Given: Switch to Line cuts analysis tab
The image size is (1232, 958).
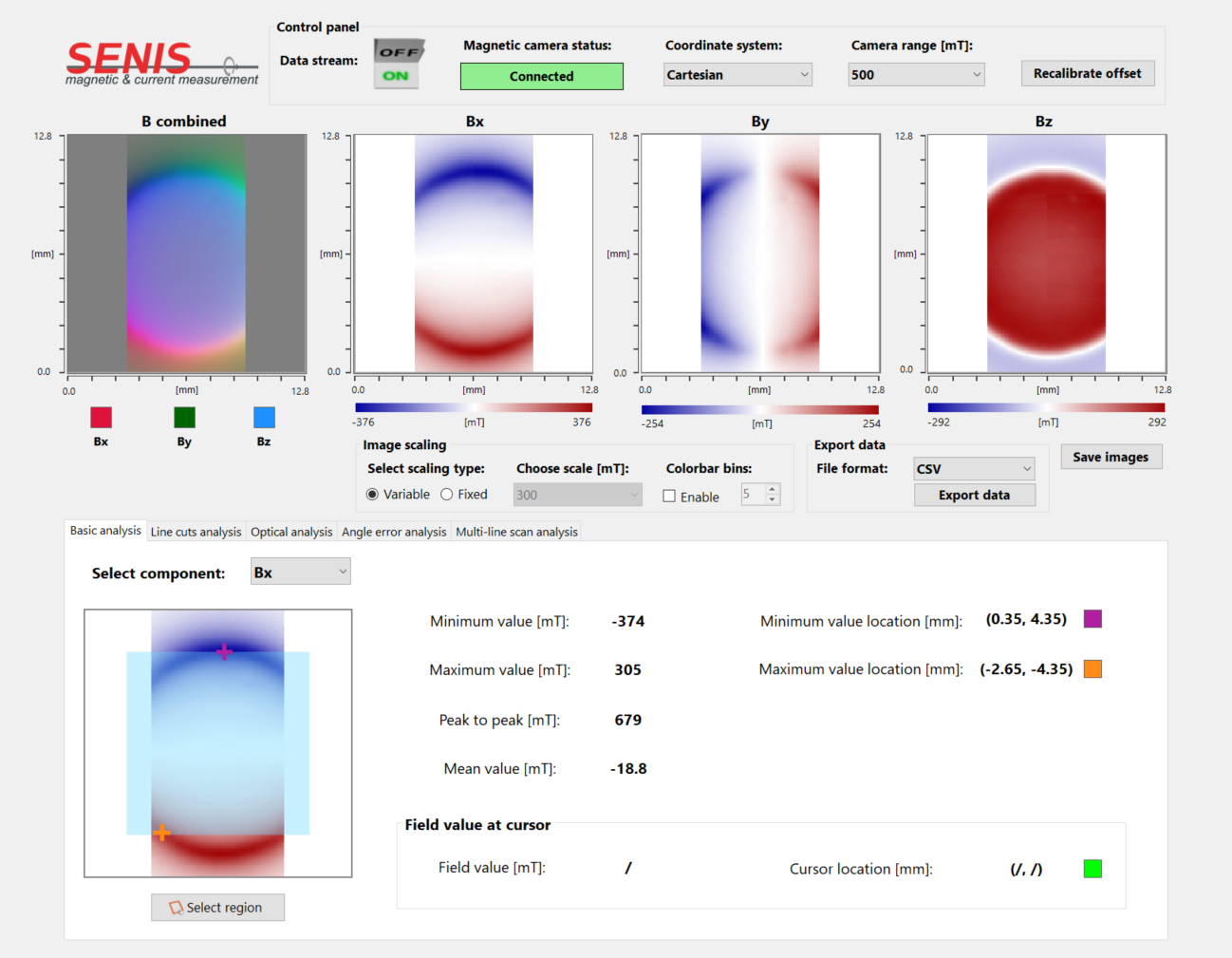Looking at the screenshot, I should click(196, 532).
